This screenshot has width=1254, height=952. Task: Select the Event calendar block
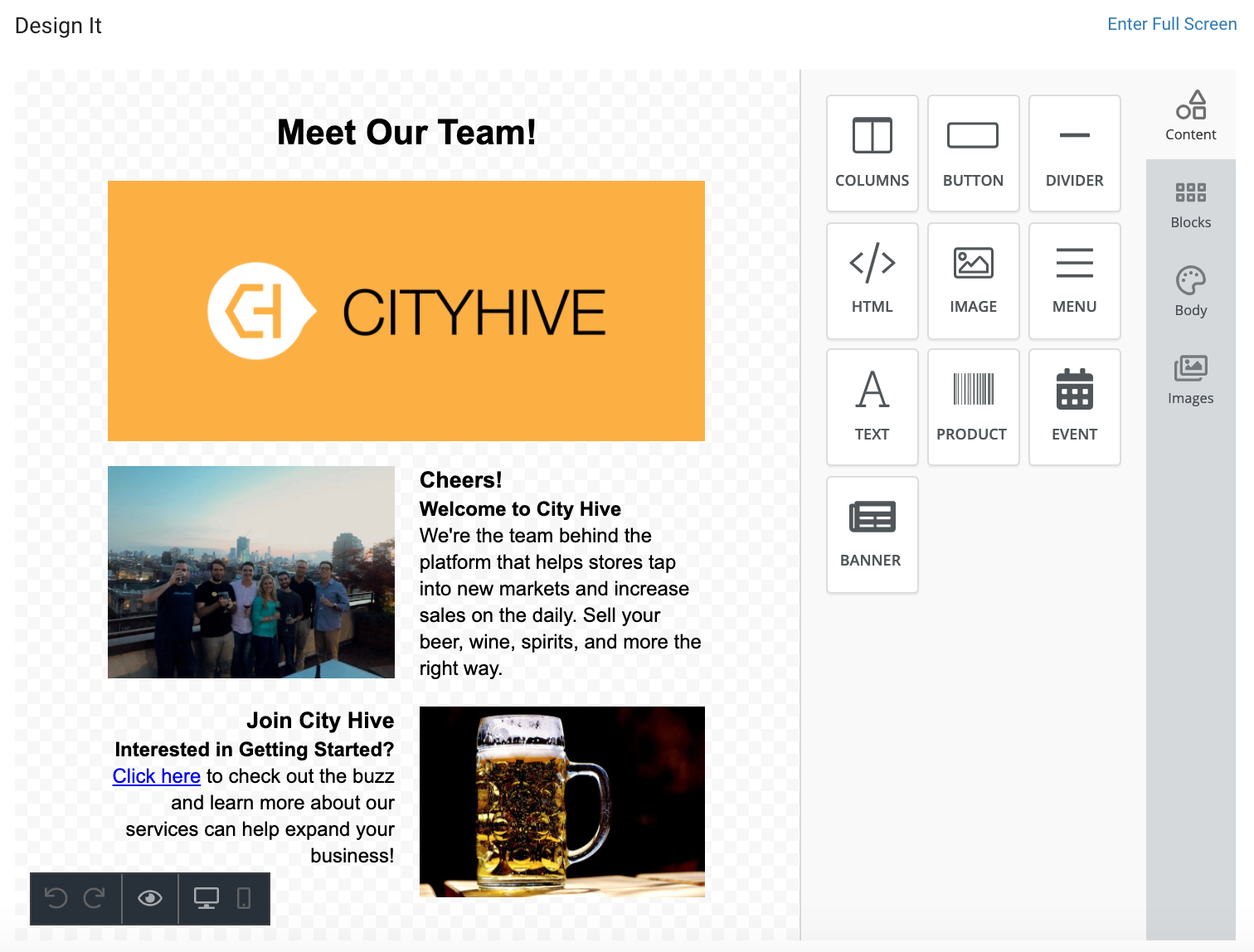click(x=1074, y=407)
